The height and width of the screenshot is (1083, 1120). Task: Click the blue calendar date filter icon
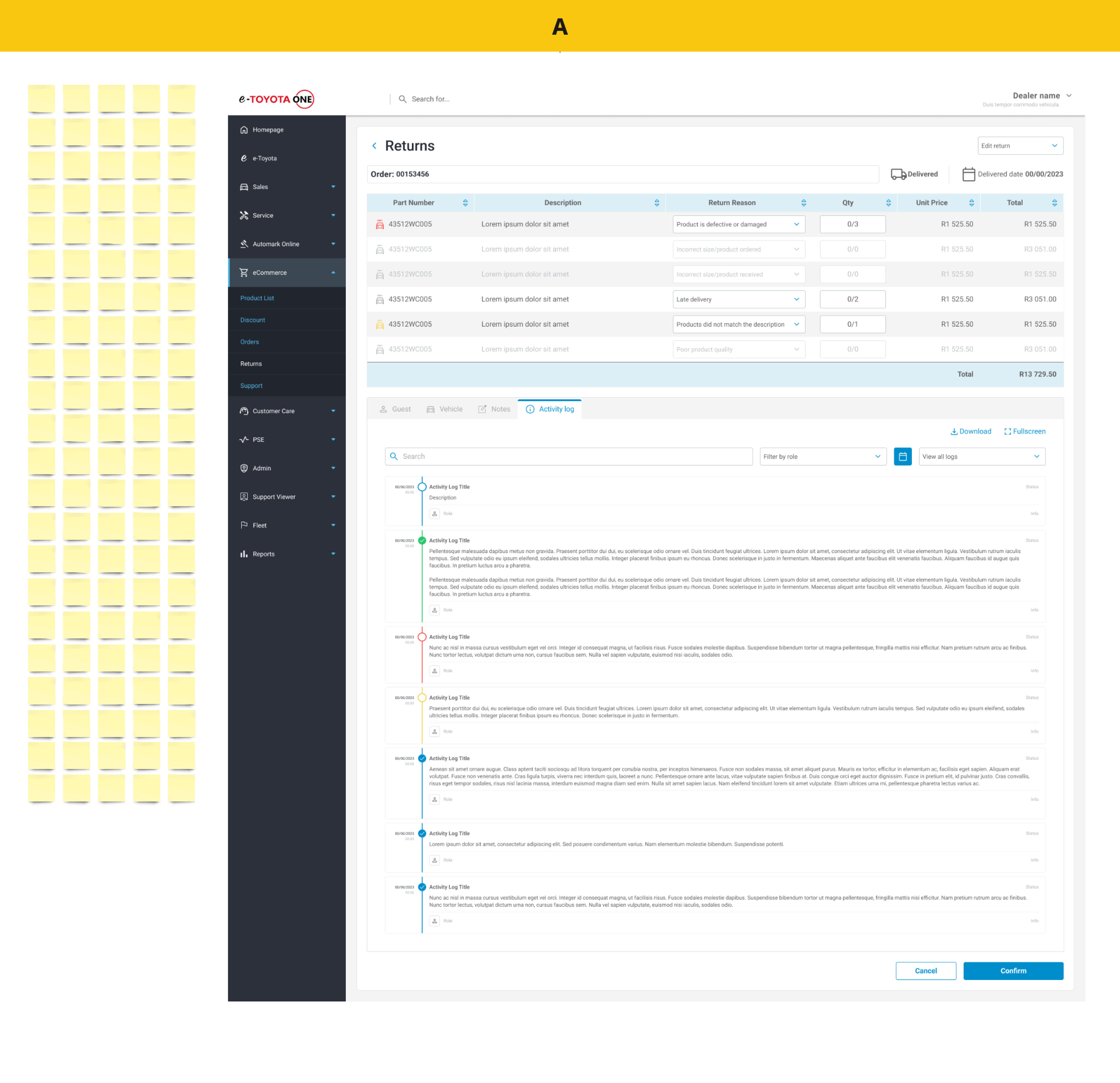pos(902,456)
